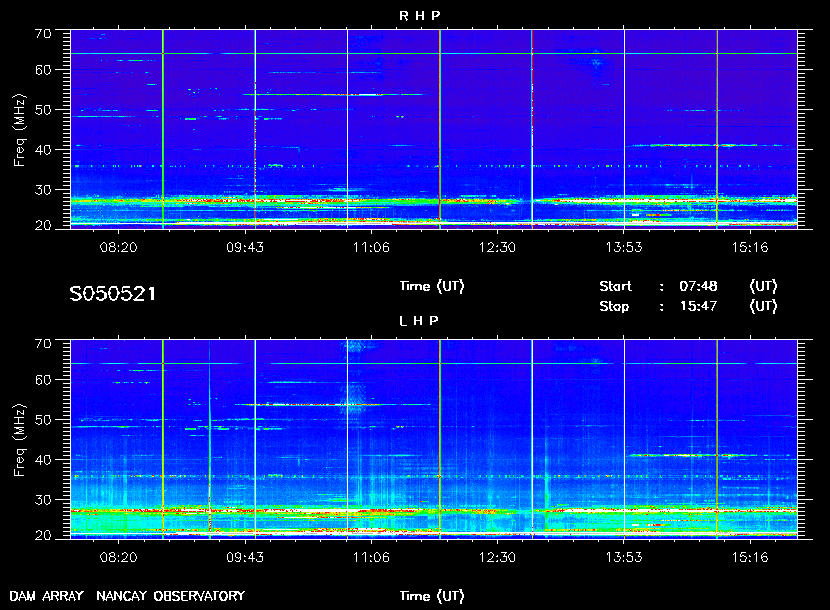Click the stop time value "15:47"

698,307
